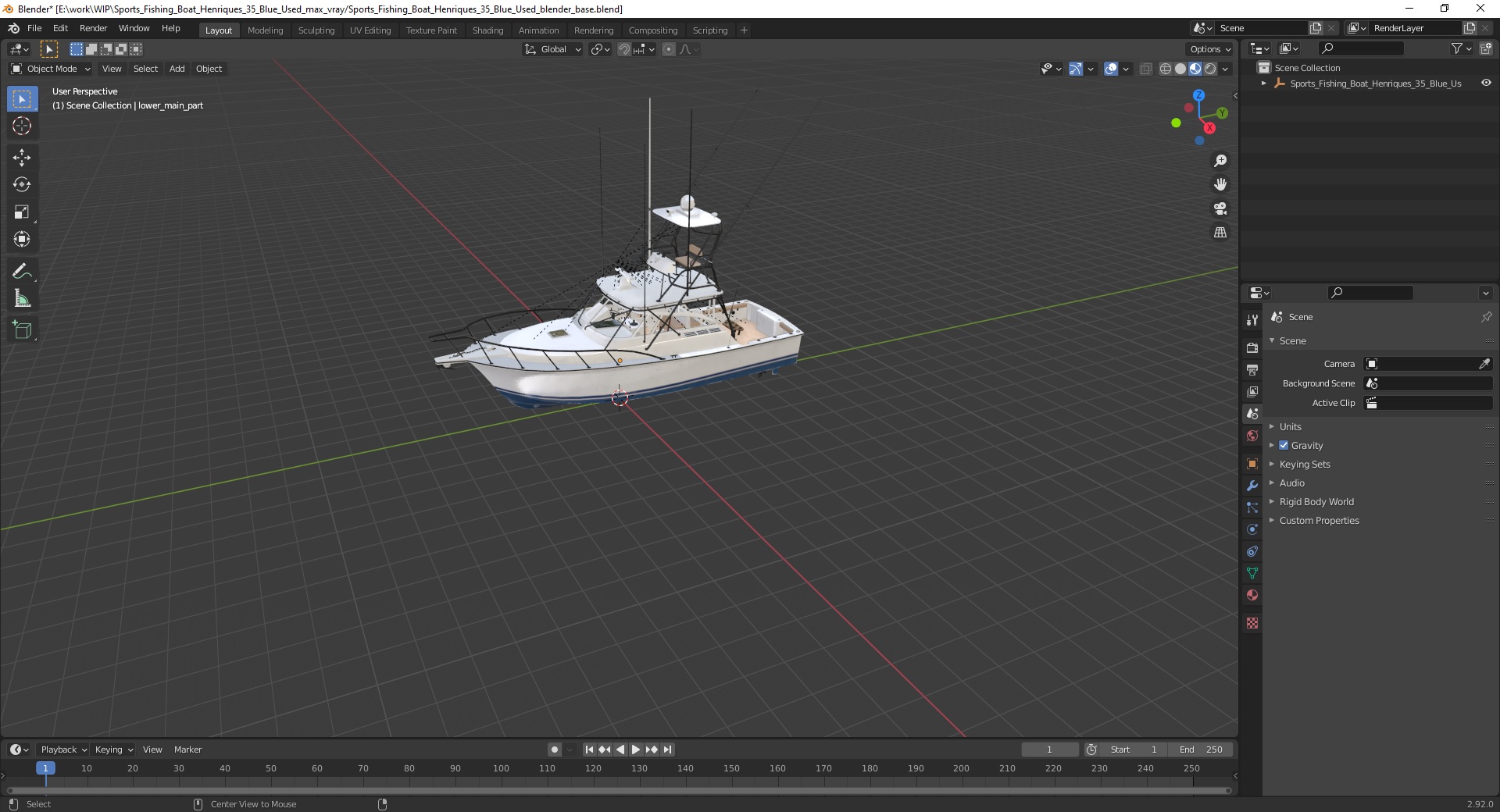Select the Add Cube tool
Viewport: 1500px width, 812px height.
tap(22, 330)
